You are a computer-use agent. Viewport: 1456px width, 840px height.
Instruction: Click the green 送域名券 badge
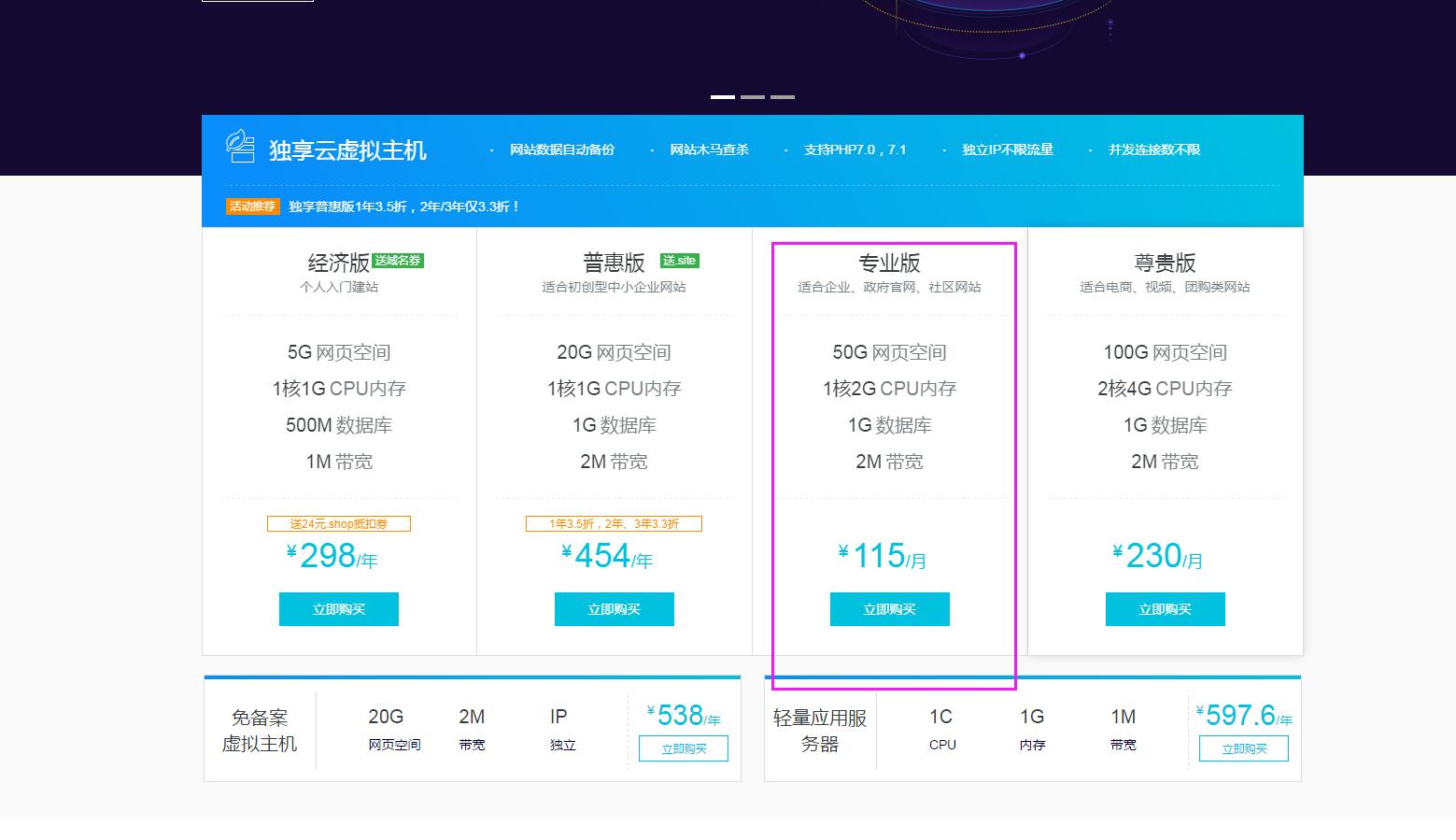(398, 261)
